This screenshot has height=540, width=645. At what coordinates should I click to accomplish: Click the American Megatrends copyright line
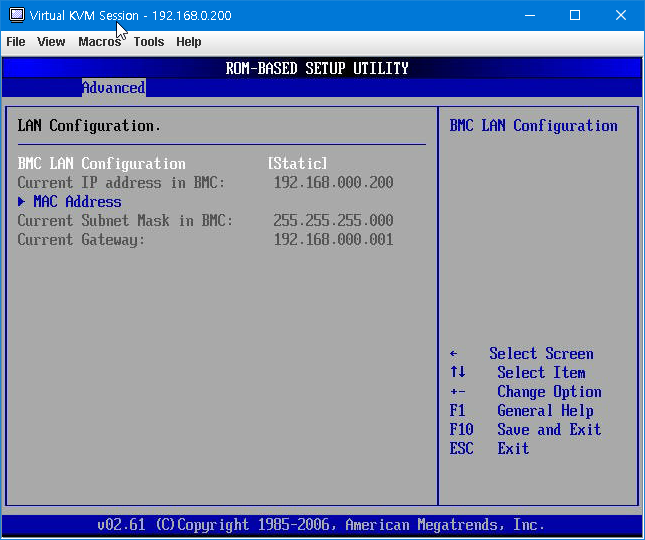[x=321, y=525]
